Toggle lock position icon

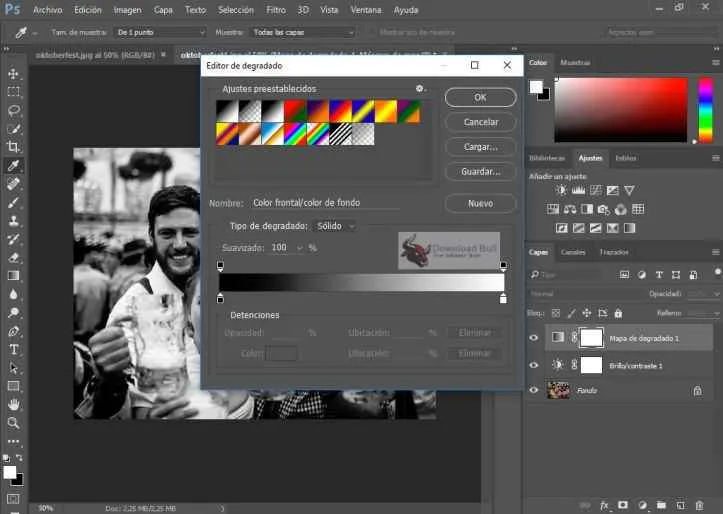point(587,313)
